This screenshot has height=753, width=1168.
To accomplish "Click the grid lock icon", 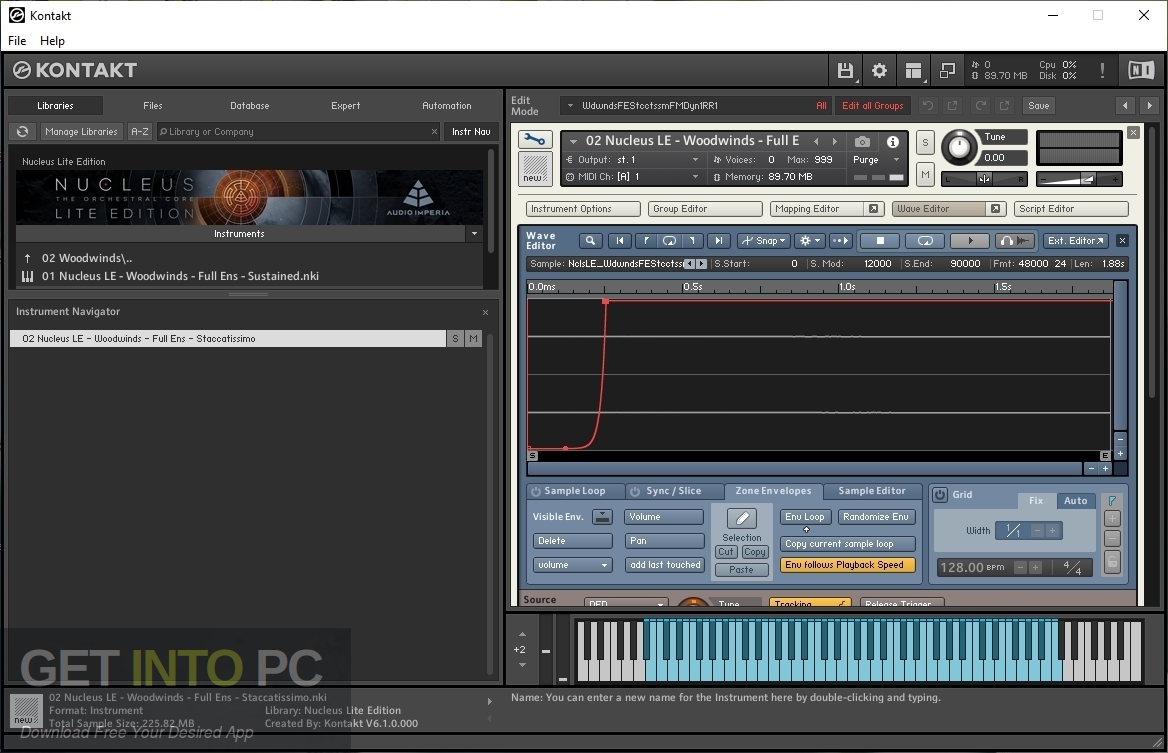I will (x=1111, y=562).
